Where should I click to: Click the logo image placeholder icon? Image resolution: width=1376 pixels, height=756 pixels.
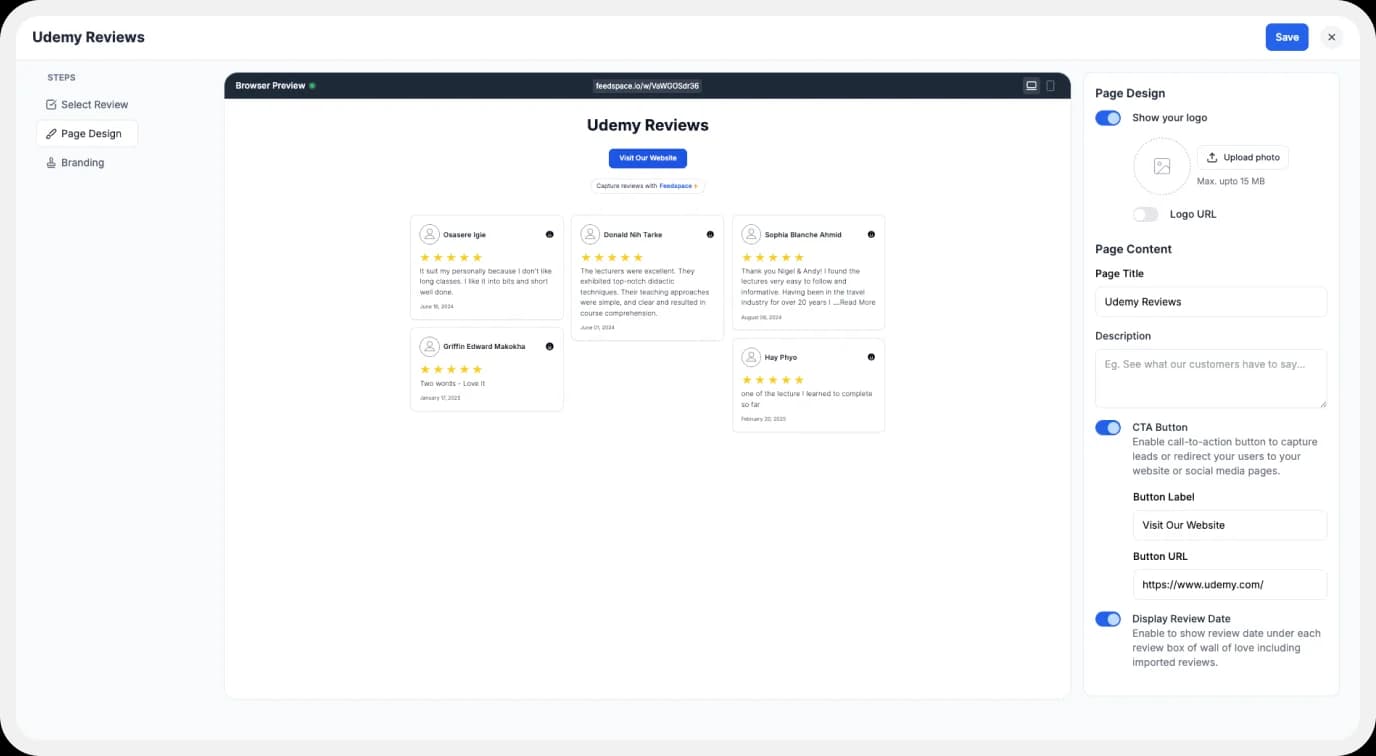(1161, 166)
